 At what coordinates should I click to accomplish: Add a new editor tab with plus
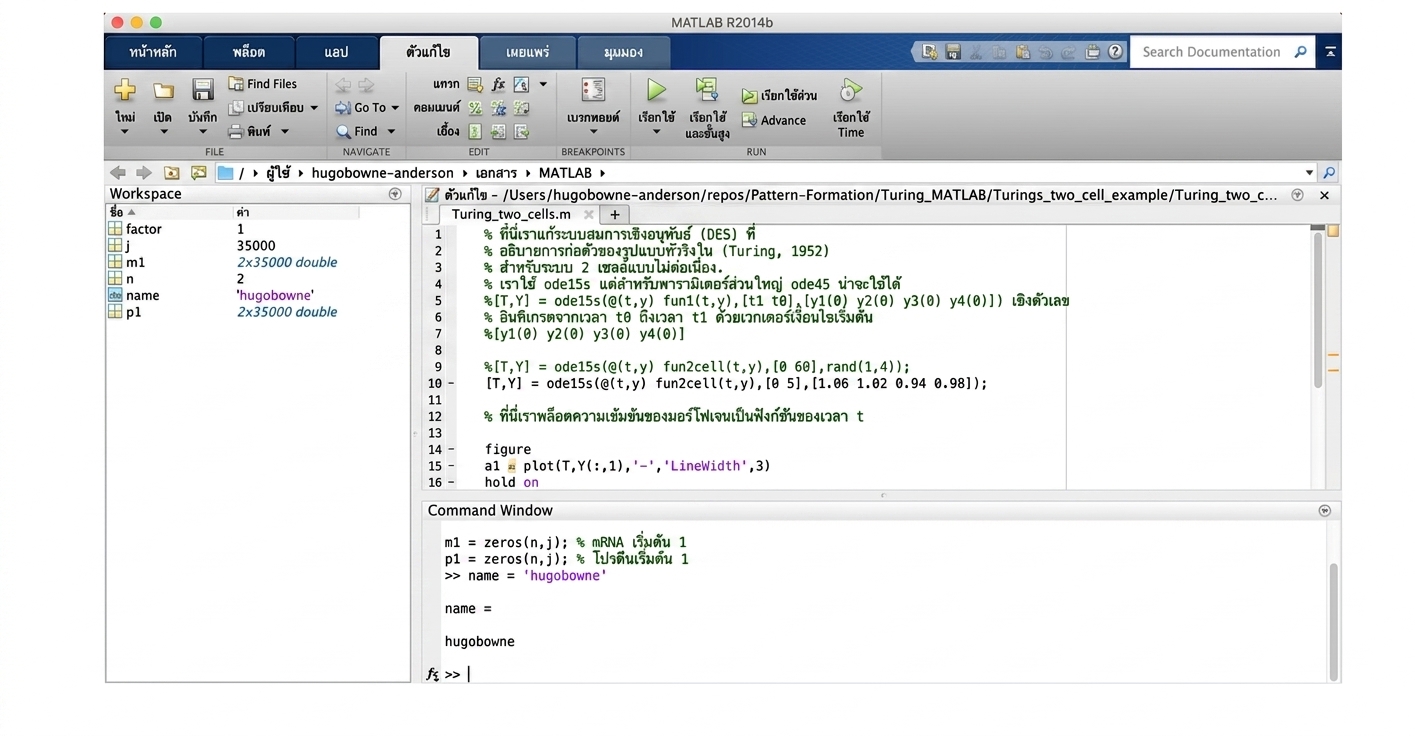click(615, 214)
